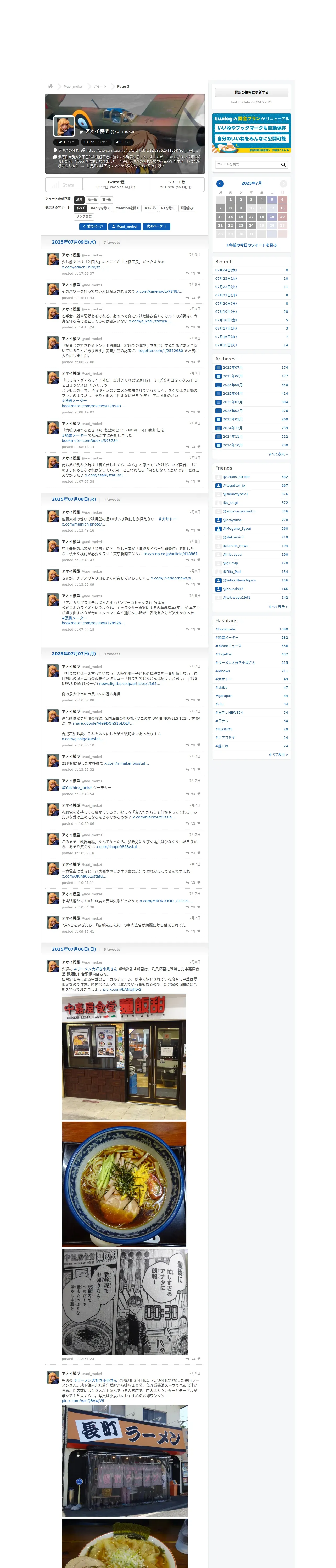Expand all Archives with すべて表示

click(x=278, y=454)
